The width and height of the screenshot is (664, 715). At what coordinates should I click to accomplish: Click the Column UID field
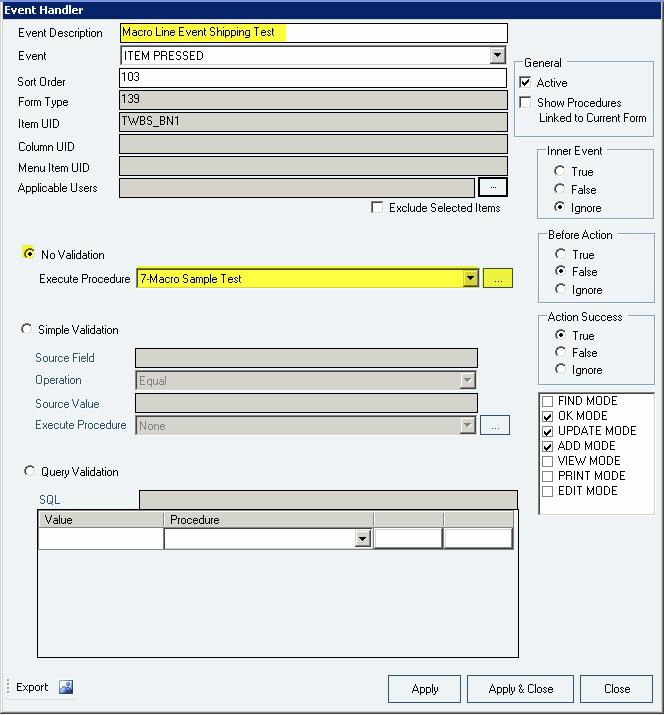coord(313,144)
